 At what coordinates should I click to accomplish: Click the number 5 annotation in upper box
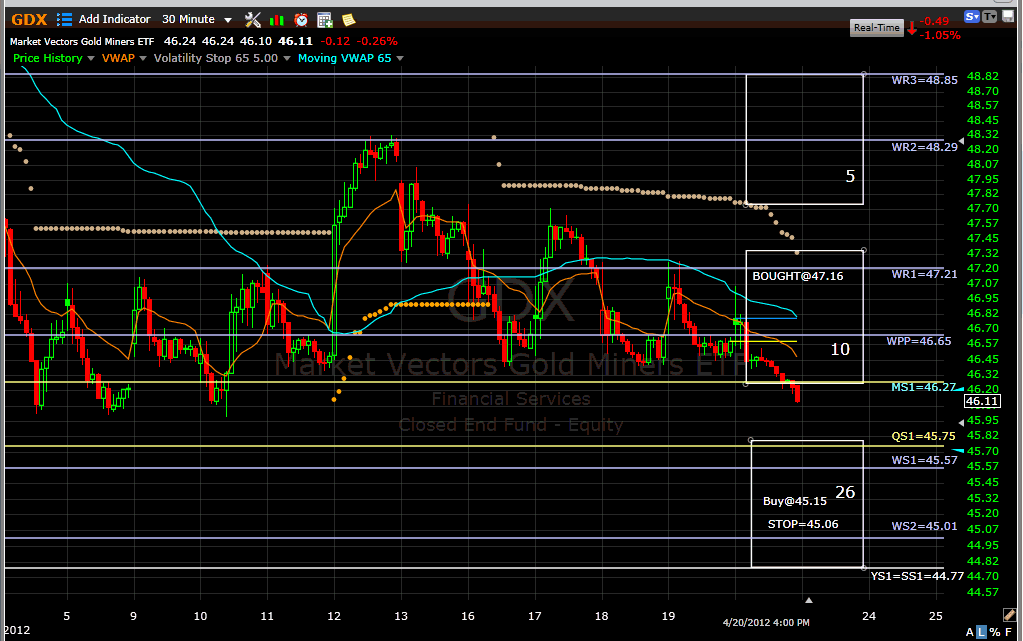click(850, 176)
